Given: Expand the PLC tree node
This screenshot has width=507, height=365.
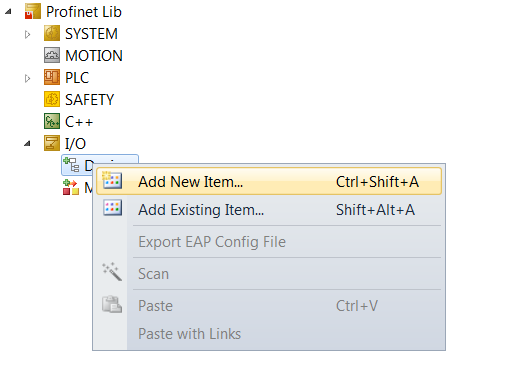Looking at the screenshot, I should click(28, 78).
